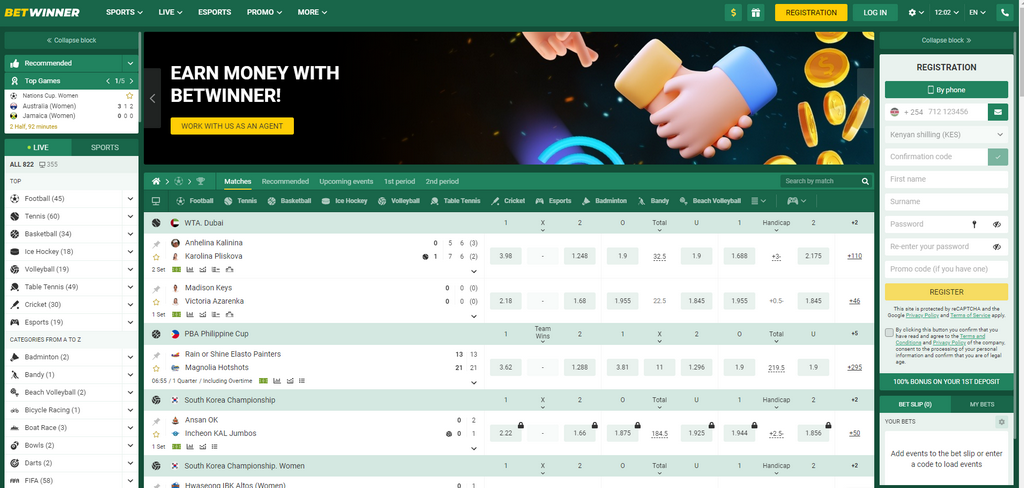Switch to the 1st period tab
Image resolution: width=1024 pixels, height=488 pixels.
(x=399, y=182)
